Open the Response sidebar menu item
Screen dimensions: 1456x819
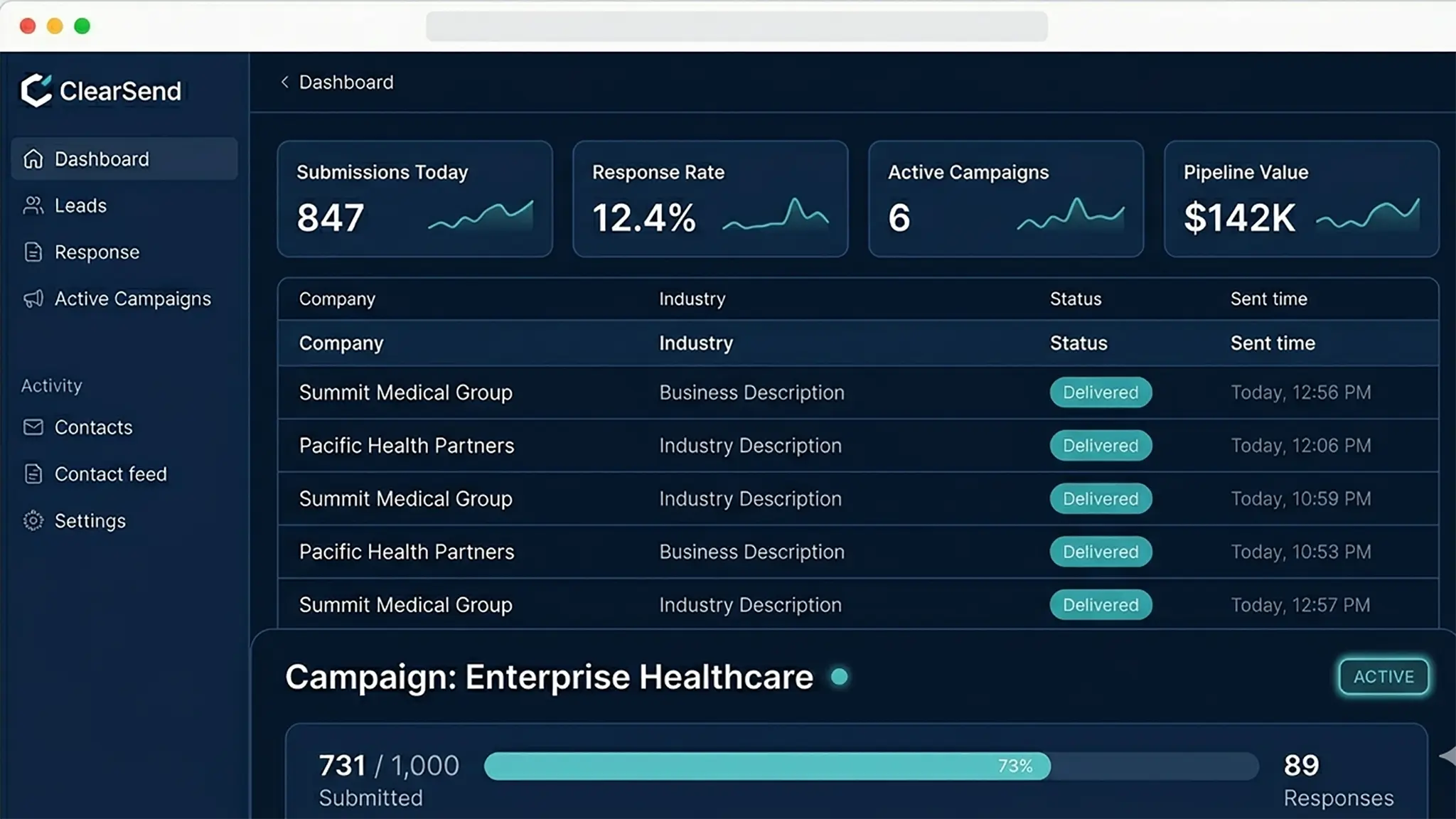coord(124,252)
